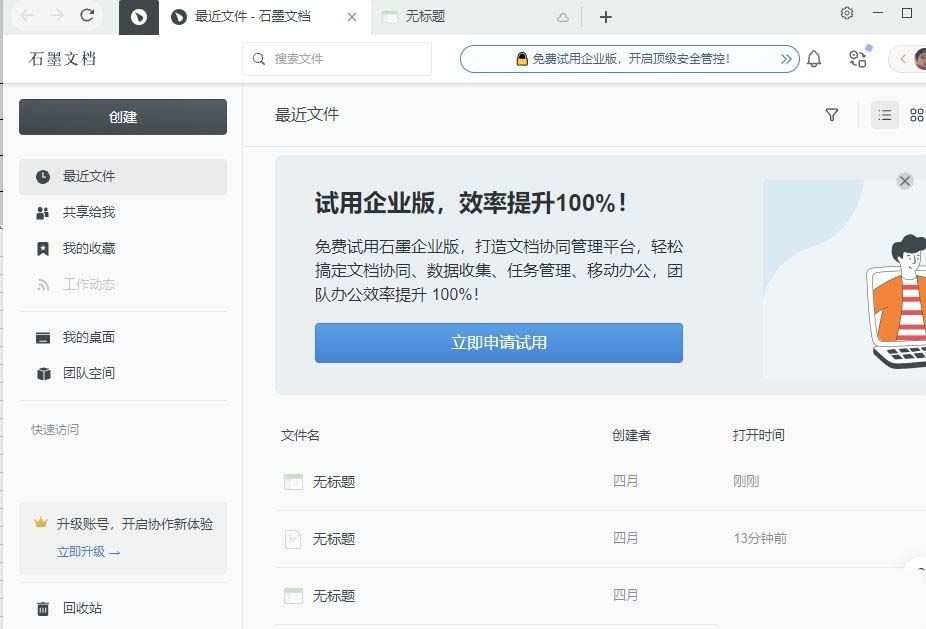Click the people icon for 共享给我
This screenshot has height=629, width=926.
pos(43,213)
